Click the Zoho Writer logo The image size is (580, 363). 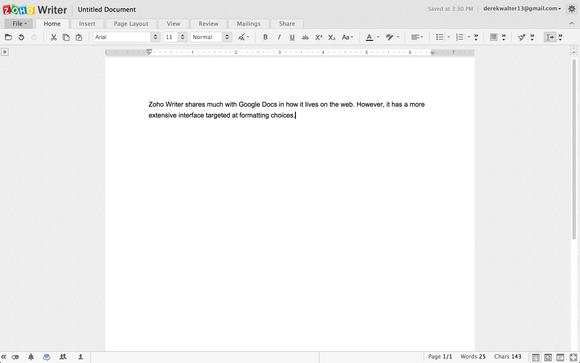tap(35, 10)
